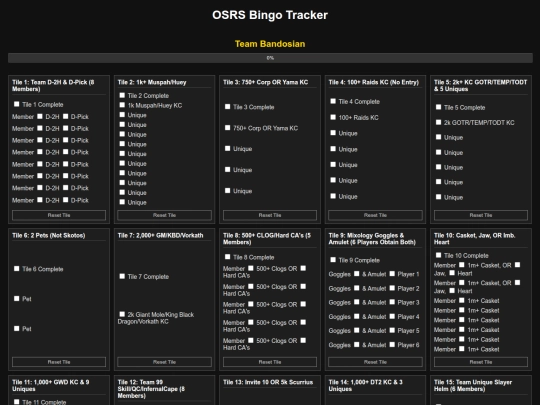
Task: Mark Tile 3 Complete
Action: (x=227, y=107)
